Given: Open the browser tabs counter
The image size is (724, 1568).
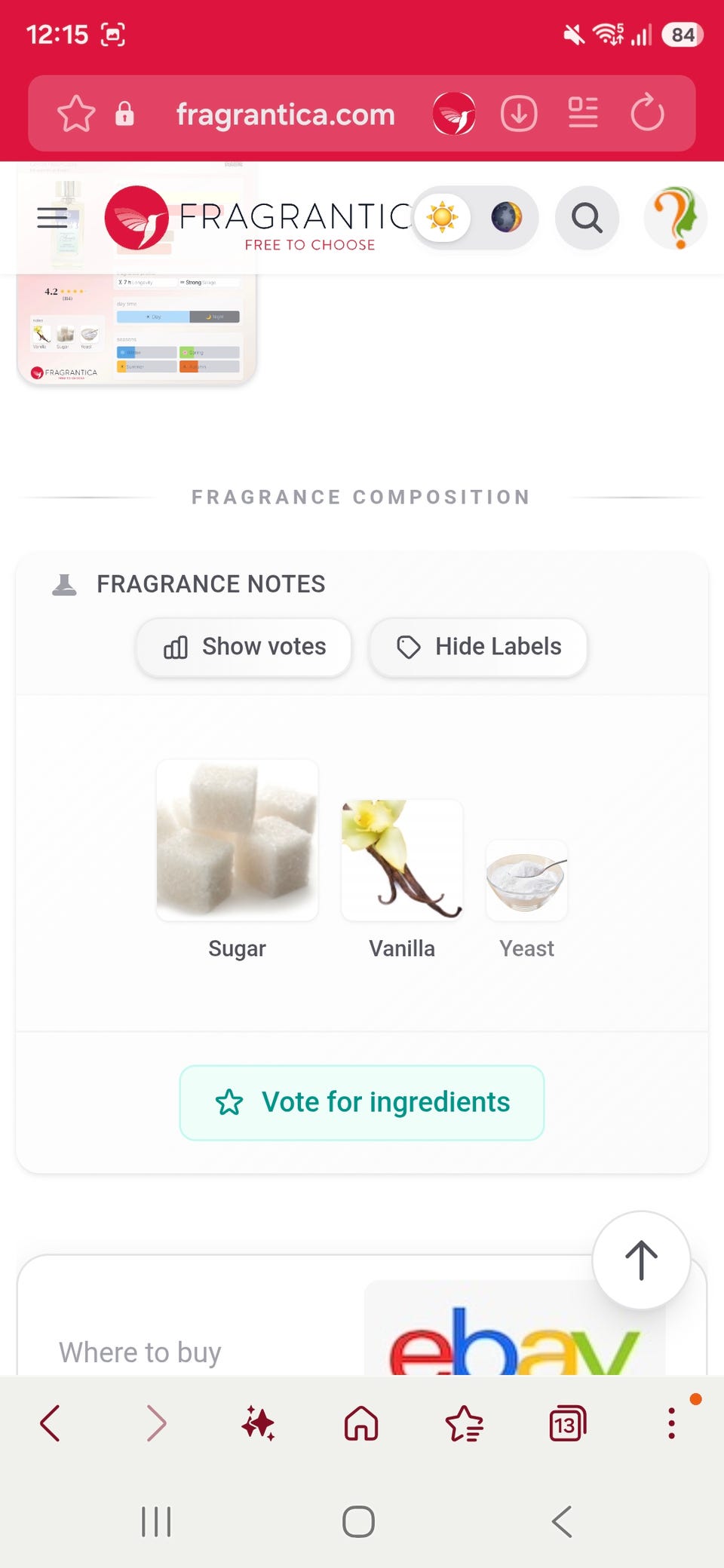Looking at the screenshot, I should pos(567,1423).
